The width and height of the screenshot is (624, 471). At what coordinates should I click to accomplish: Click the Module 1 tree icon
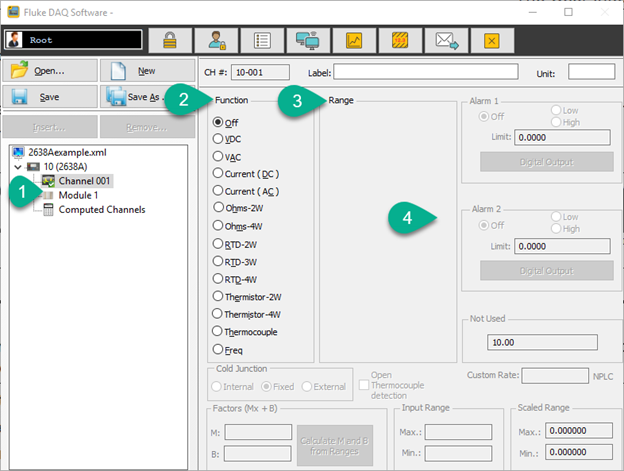48,195
